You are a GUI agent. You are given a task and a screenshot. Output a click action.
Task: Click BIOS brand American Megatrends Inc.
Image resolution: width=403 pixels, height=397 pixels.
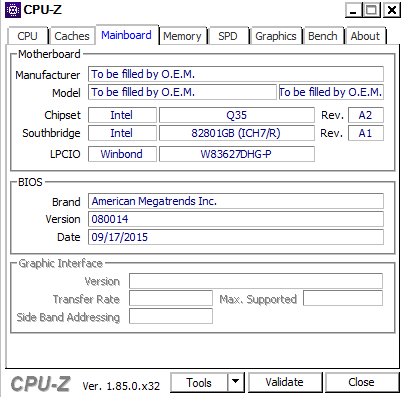tap(236, 201)
